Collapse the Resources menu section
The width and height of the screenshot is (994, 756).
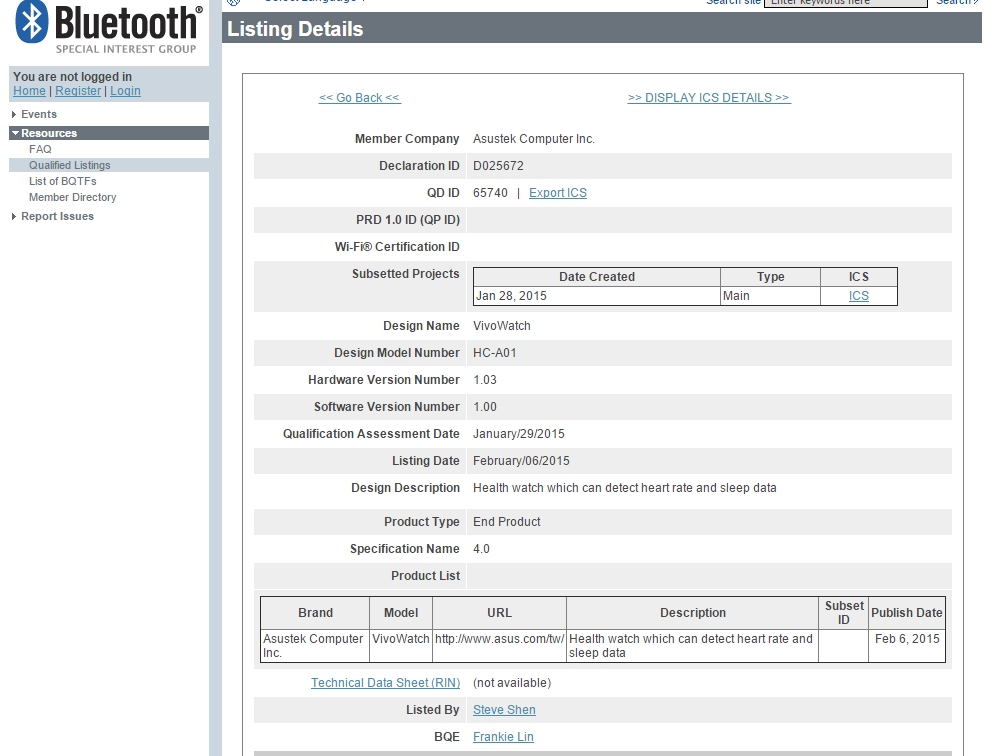tap(48, 133)
